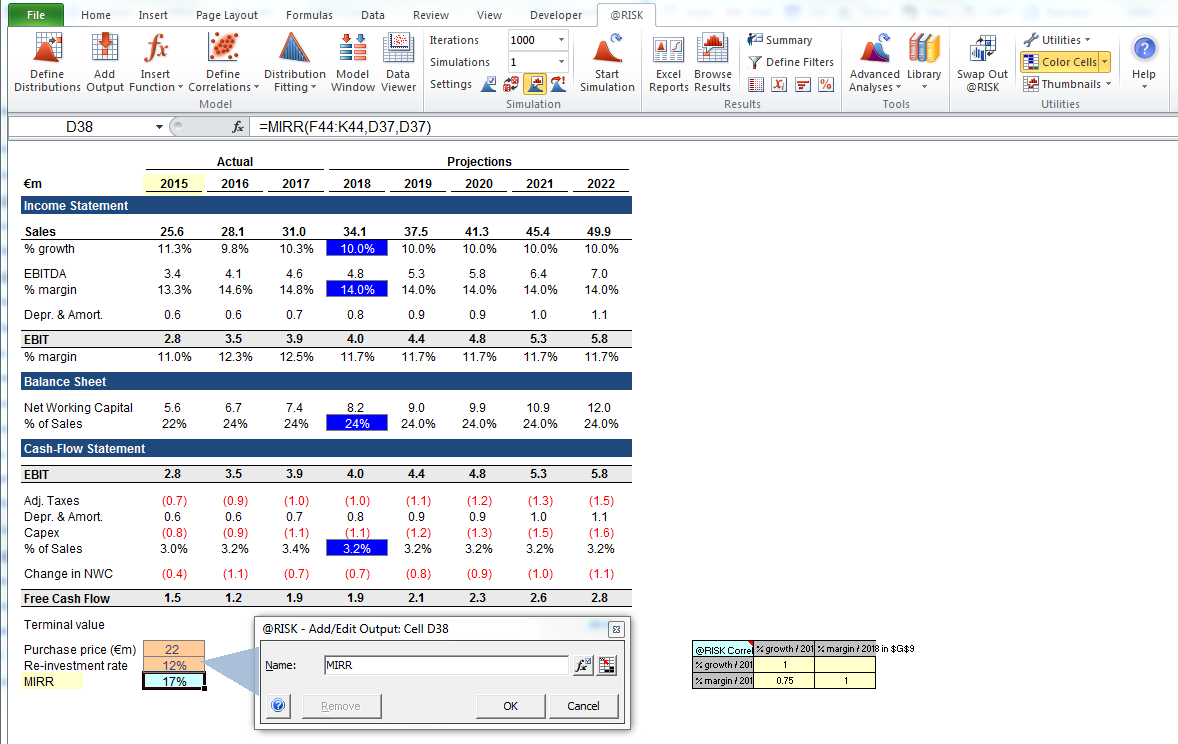Click the formula bar showing MIRR formula
The height and width of the screenshot is (744, 1178).
tap(714, 127)
